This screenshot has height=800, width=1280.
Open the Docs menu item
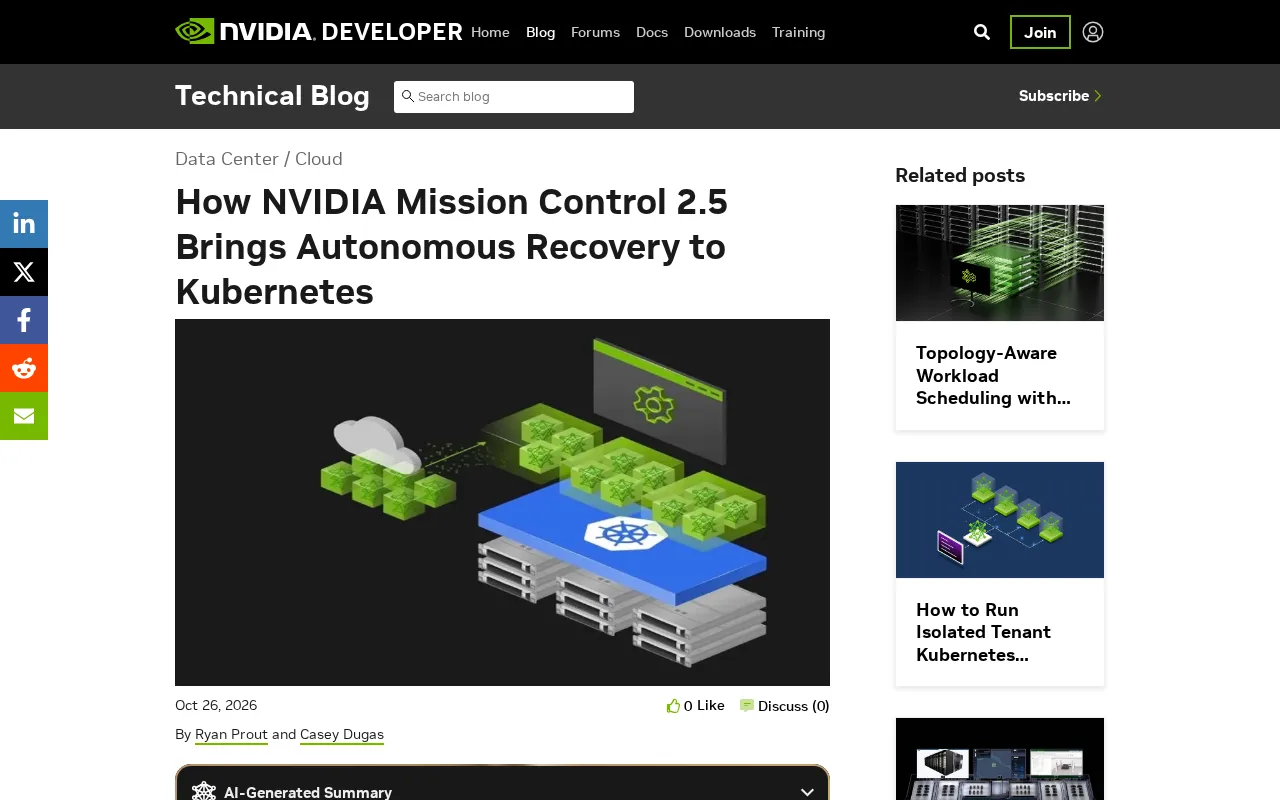(x=652, y=32)
